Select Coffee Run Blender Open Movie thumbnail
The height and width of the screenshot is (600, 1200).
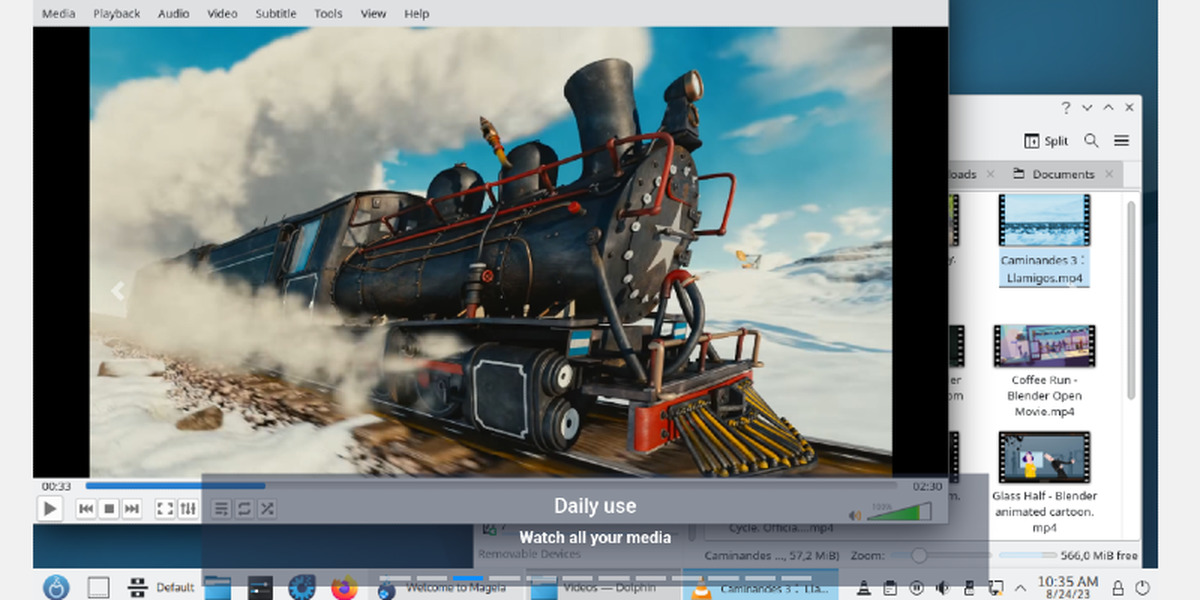1043,346
